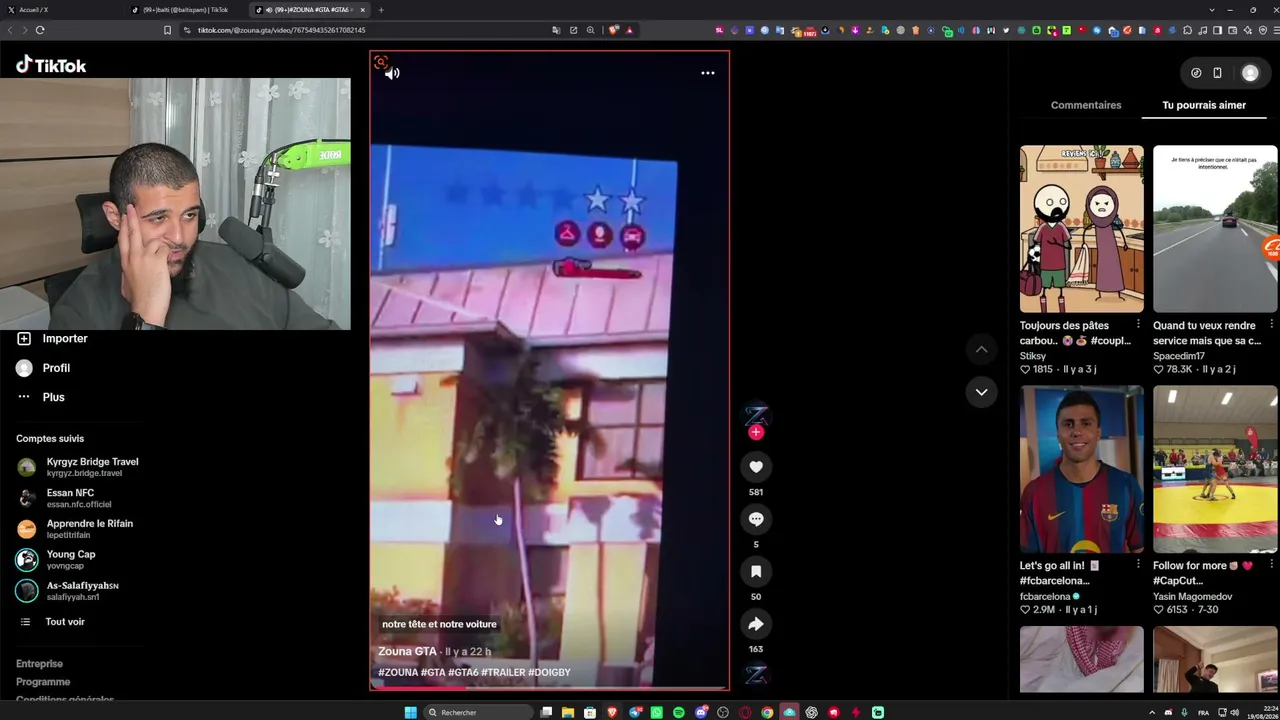Mute the TikTok video sound
The width and height of the screenshot is (1280, 720).
pos(392,73)
